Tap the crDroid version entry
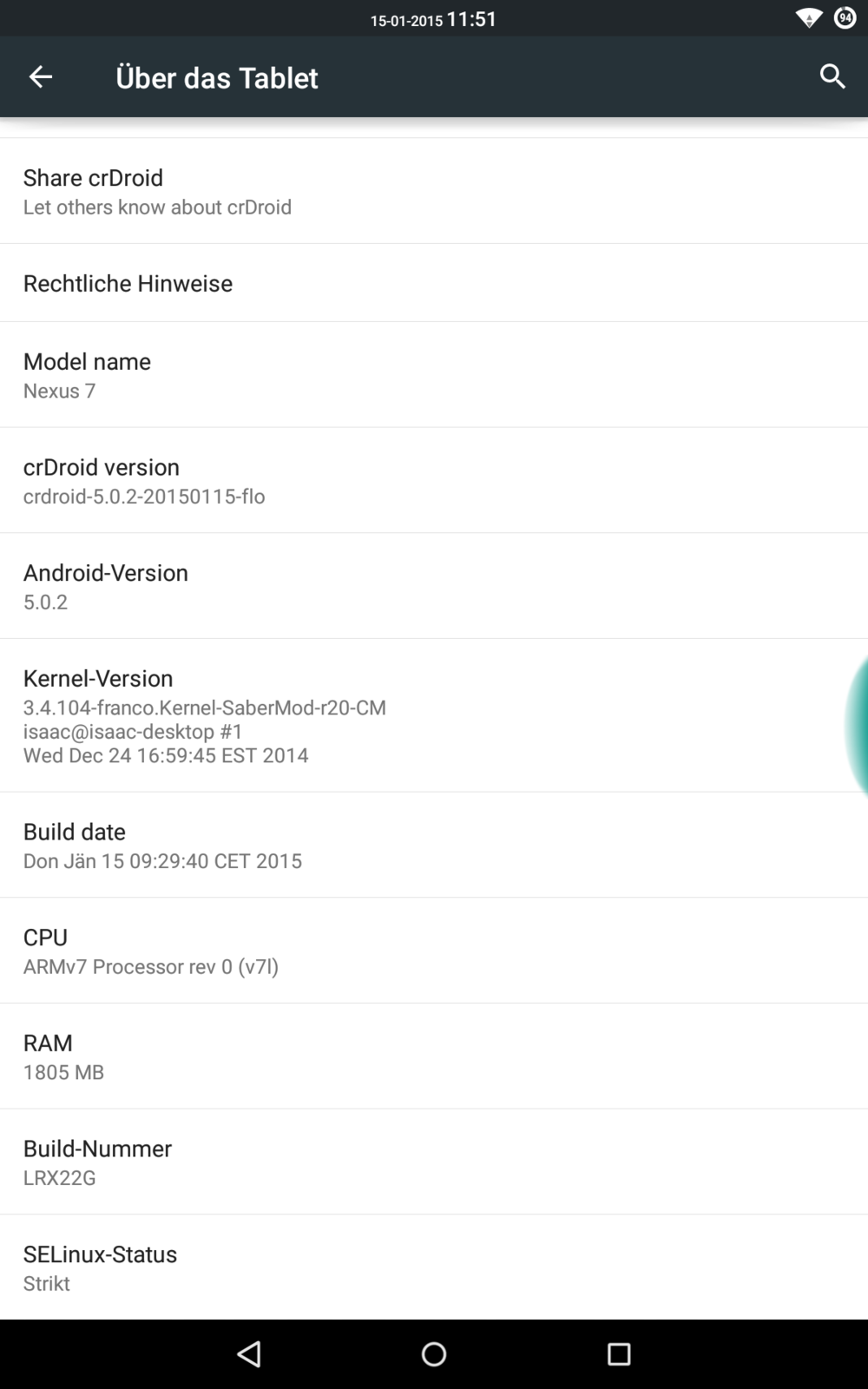868x1389 pixels. click(434, 480)
